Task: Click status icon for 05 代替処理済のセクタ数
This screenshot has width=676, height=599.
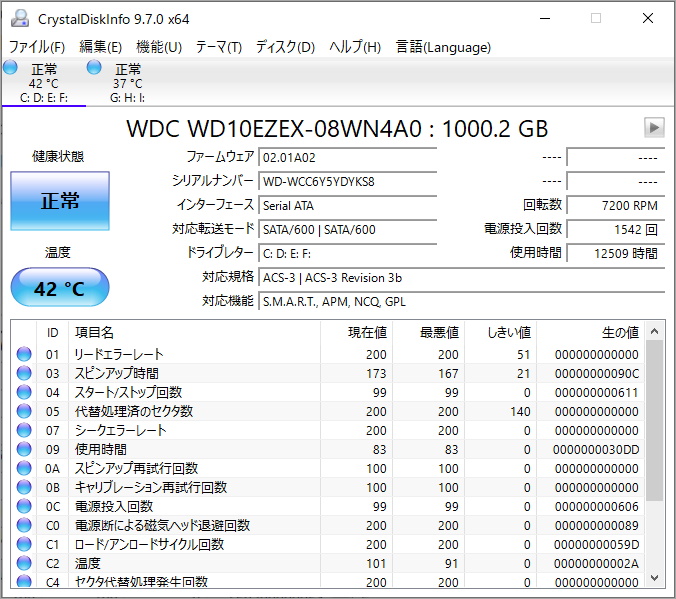Action: coord(24,411)
